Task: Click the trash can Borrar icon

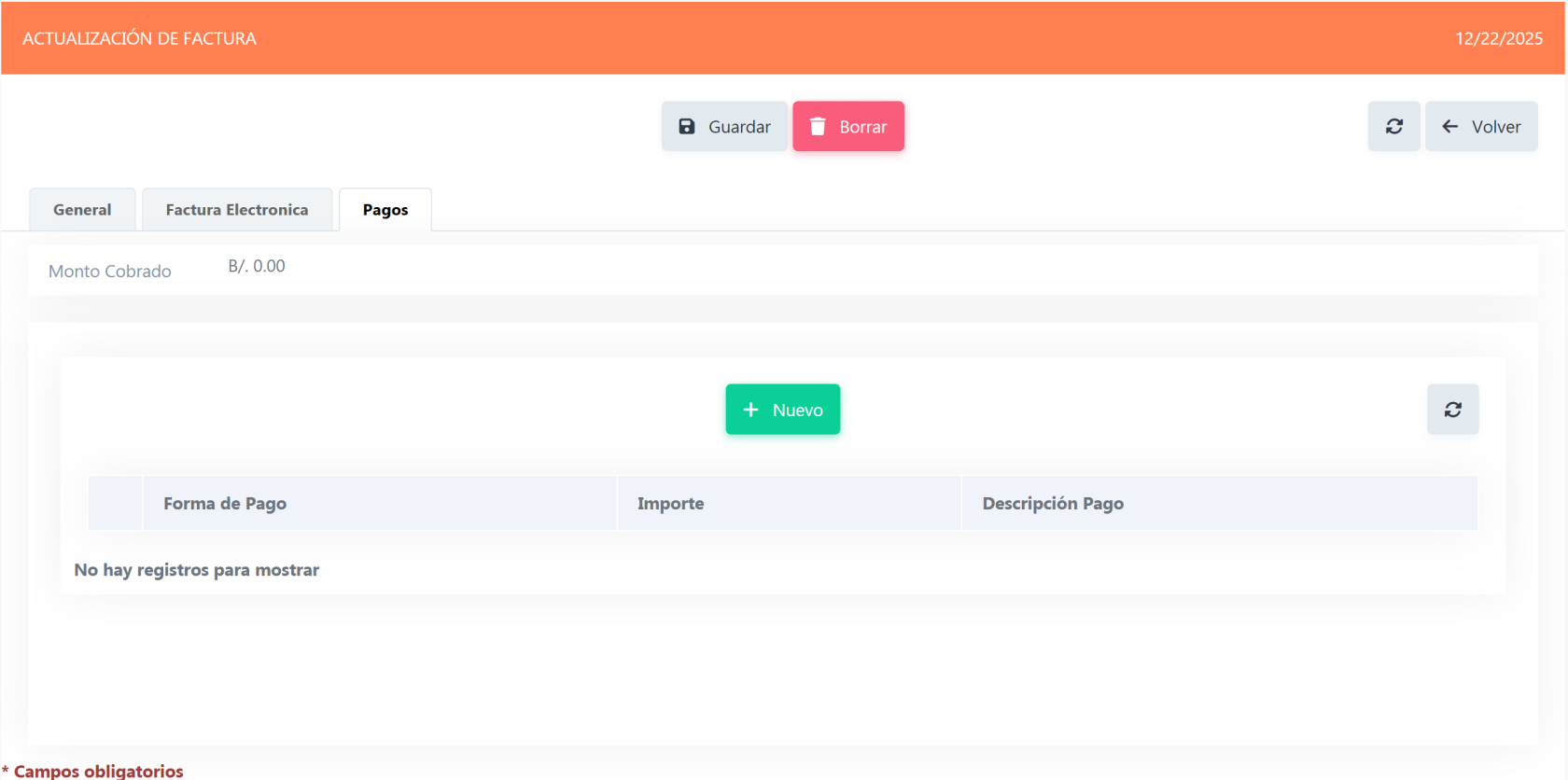Action: (818, 127)
